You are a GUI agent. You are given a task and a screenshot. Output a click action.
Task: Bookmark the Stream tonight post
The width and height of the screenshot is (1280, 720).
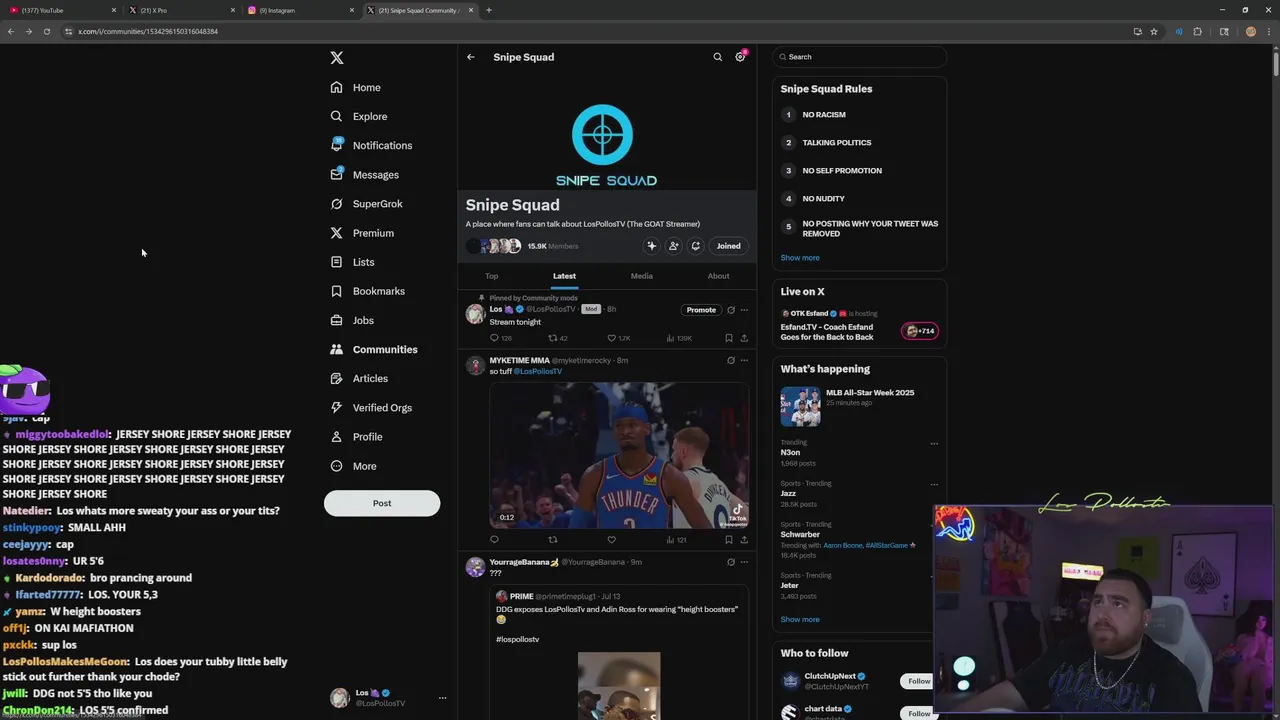pyautogui.click(x=729, y=338)
